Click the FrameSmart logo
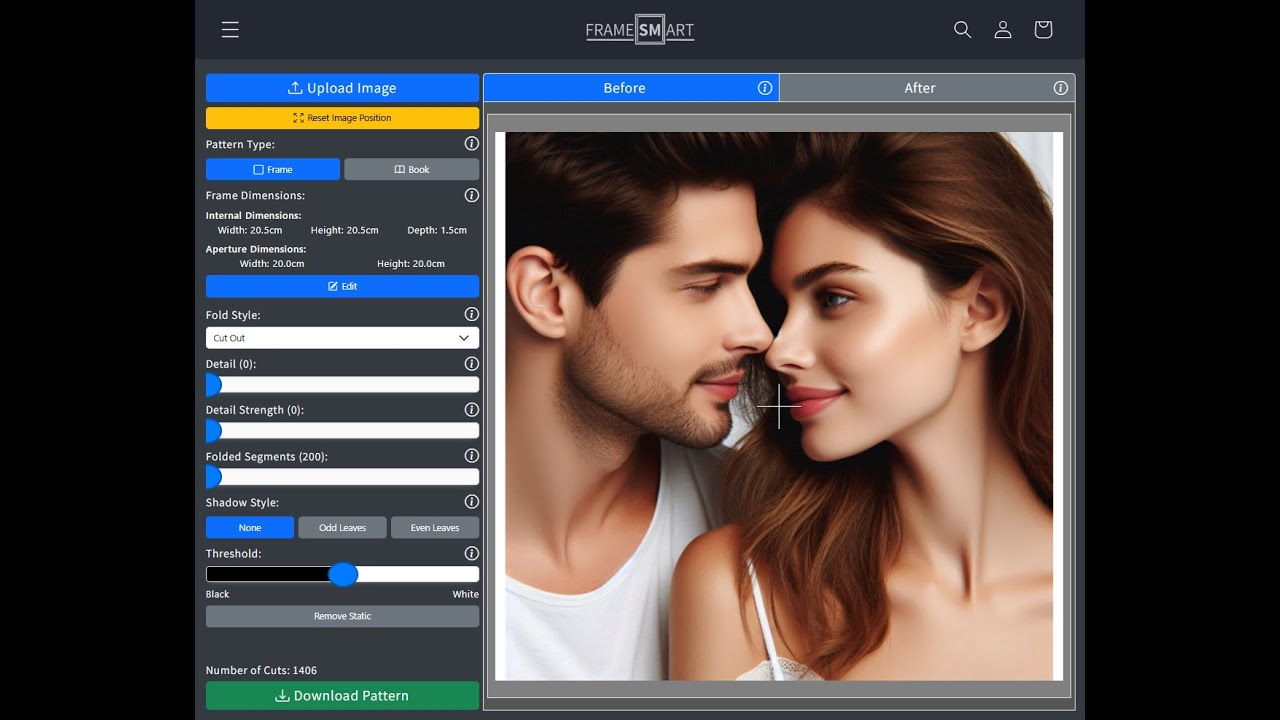The image size is (1280, 720). tap(640, 30)
